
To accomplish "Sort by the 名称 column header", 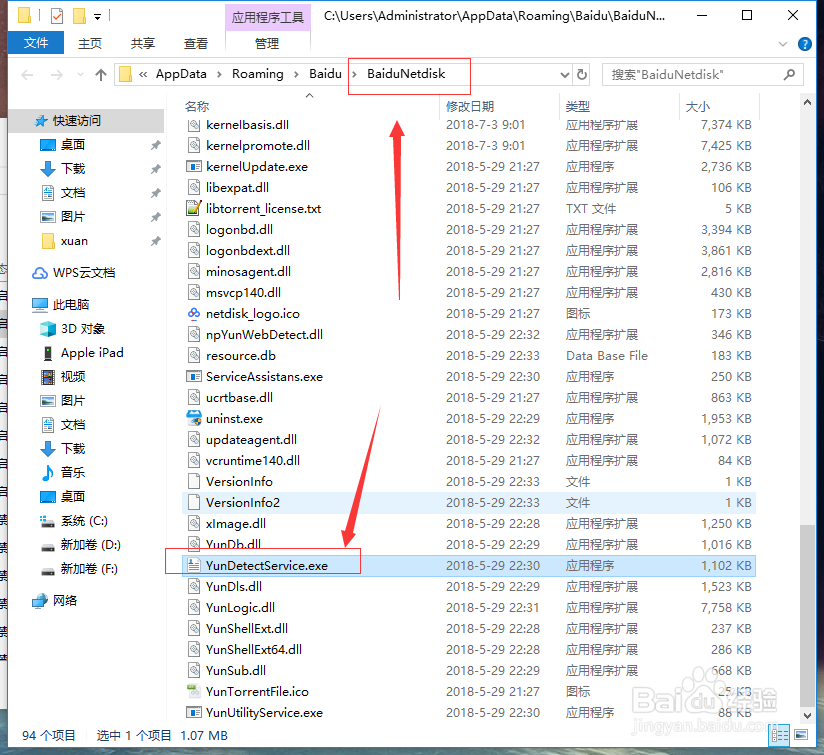I will pyautogui.click(x=197, y=107).
